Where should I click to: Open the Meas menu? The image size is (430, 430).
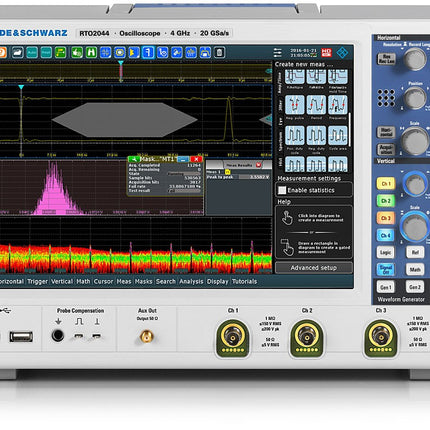[124, 281]
